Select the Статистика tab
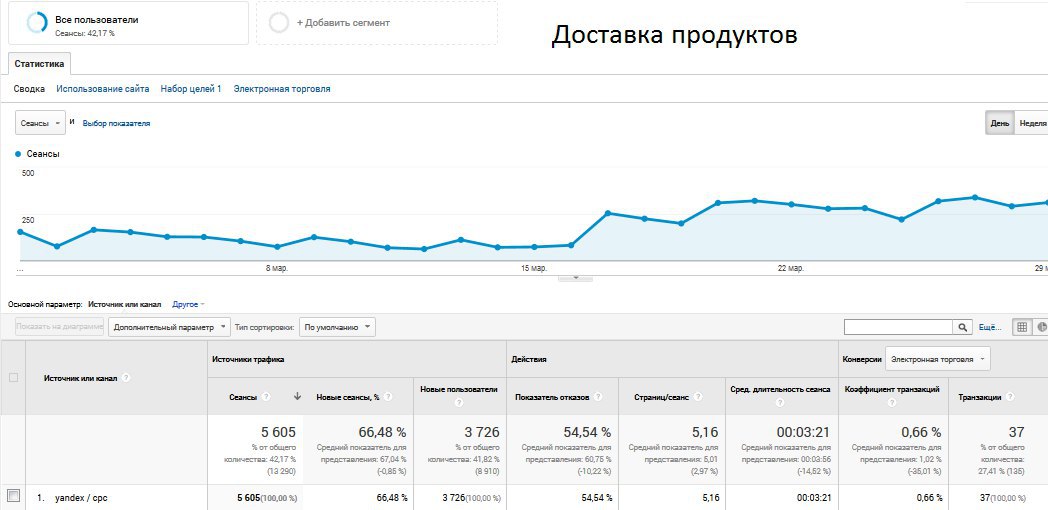1048x510 pixels. 39,64
